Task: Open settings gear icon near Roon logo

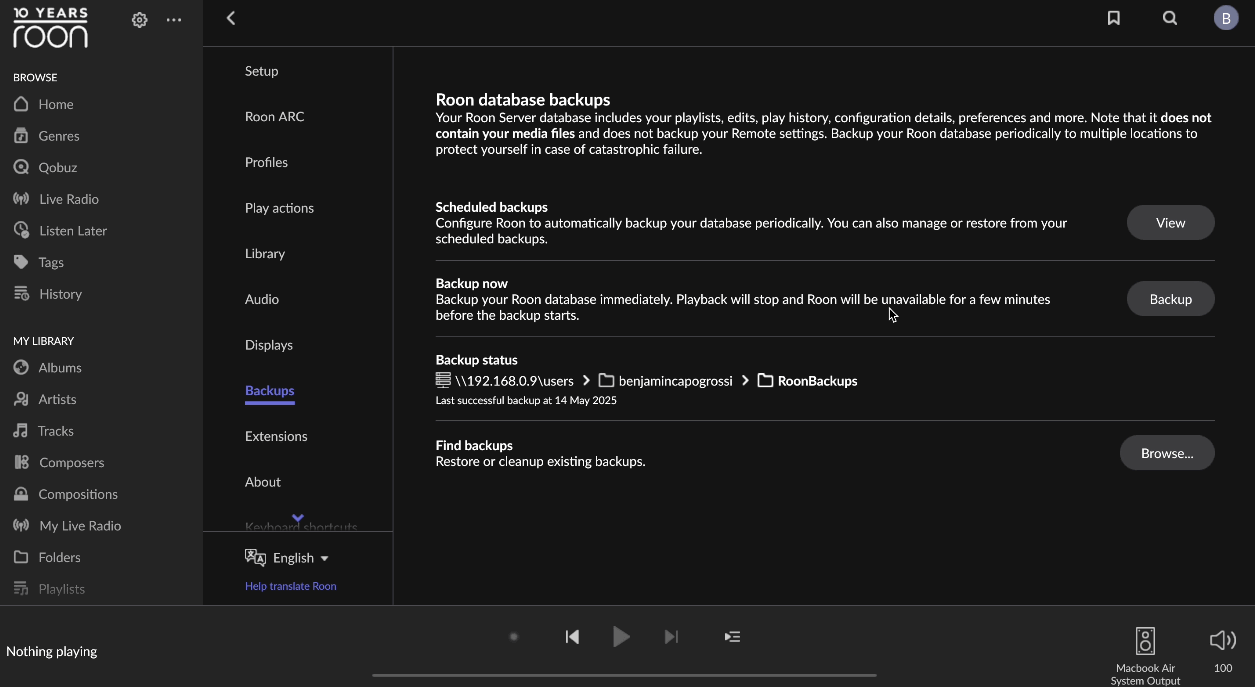Action: click(x=140, y=20)
